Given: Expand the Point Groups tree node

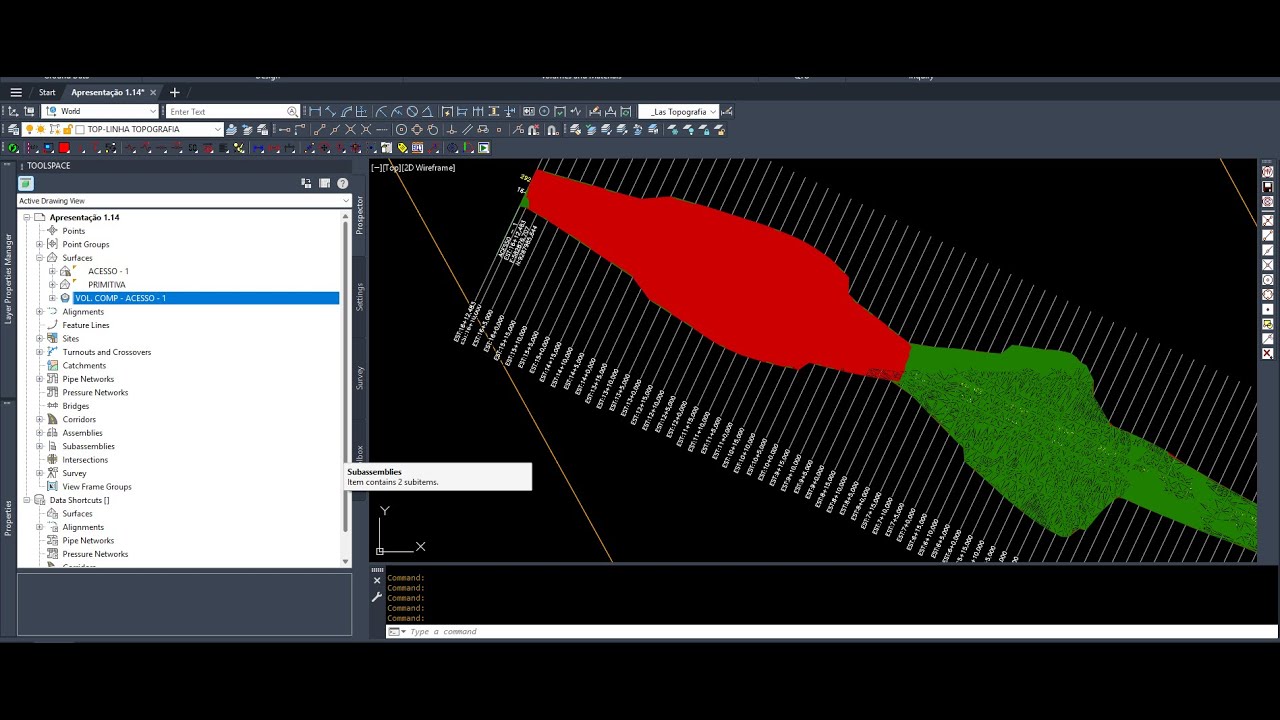Looking at the screenshot, I should (40, 244).
